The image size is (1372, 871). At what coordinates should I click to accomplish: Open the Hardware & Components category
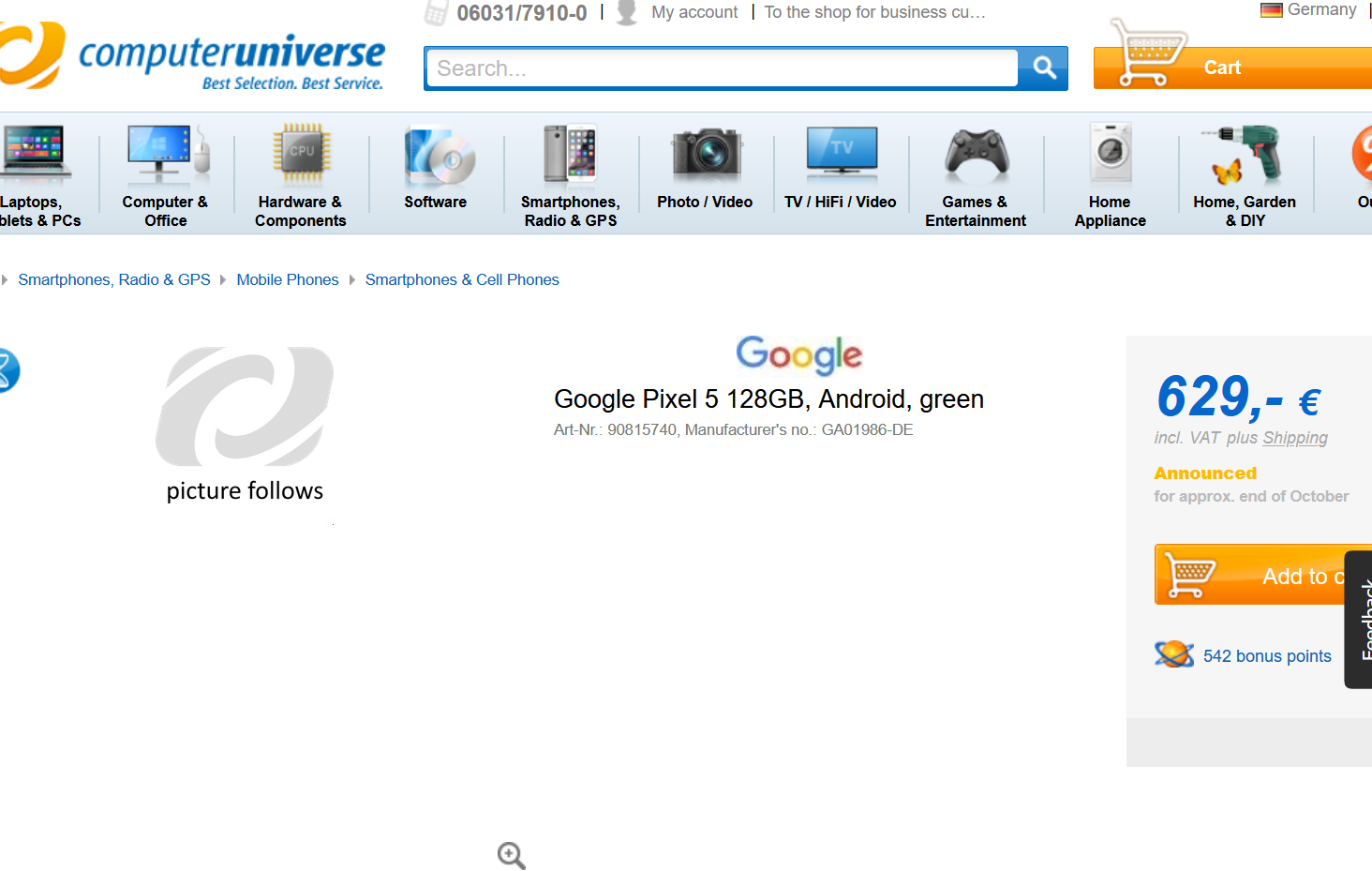(x=301, y=211)
